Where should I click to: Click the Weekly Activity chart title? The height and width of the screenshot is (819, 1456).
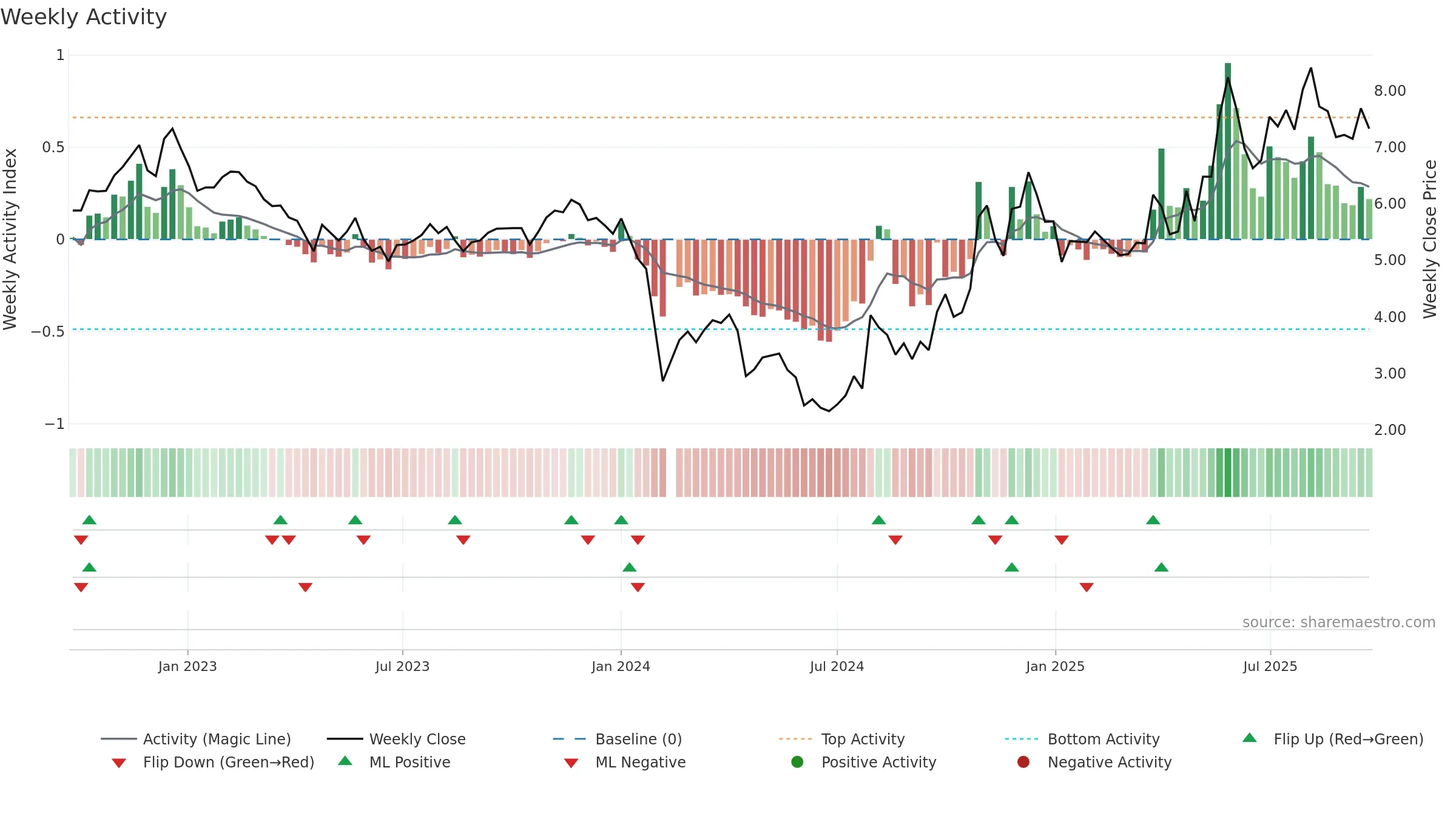[84, 17]
